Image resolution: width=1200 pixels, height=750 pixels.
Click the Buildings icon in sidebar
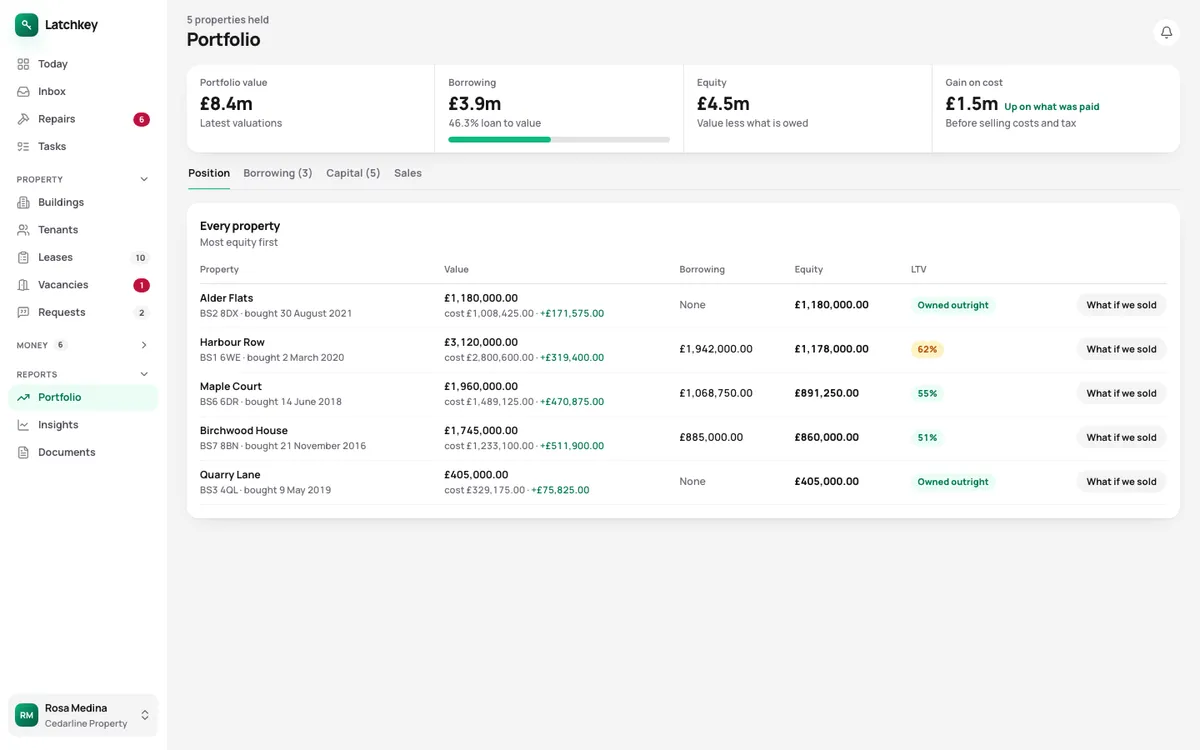(23, 203)
